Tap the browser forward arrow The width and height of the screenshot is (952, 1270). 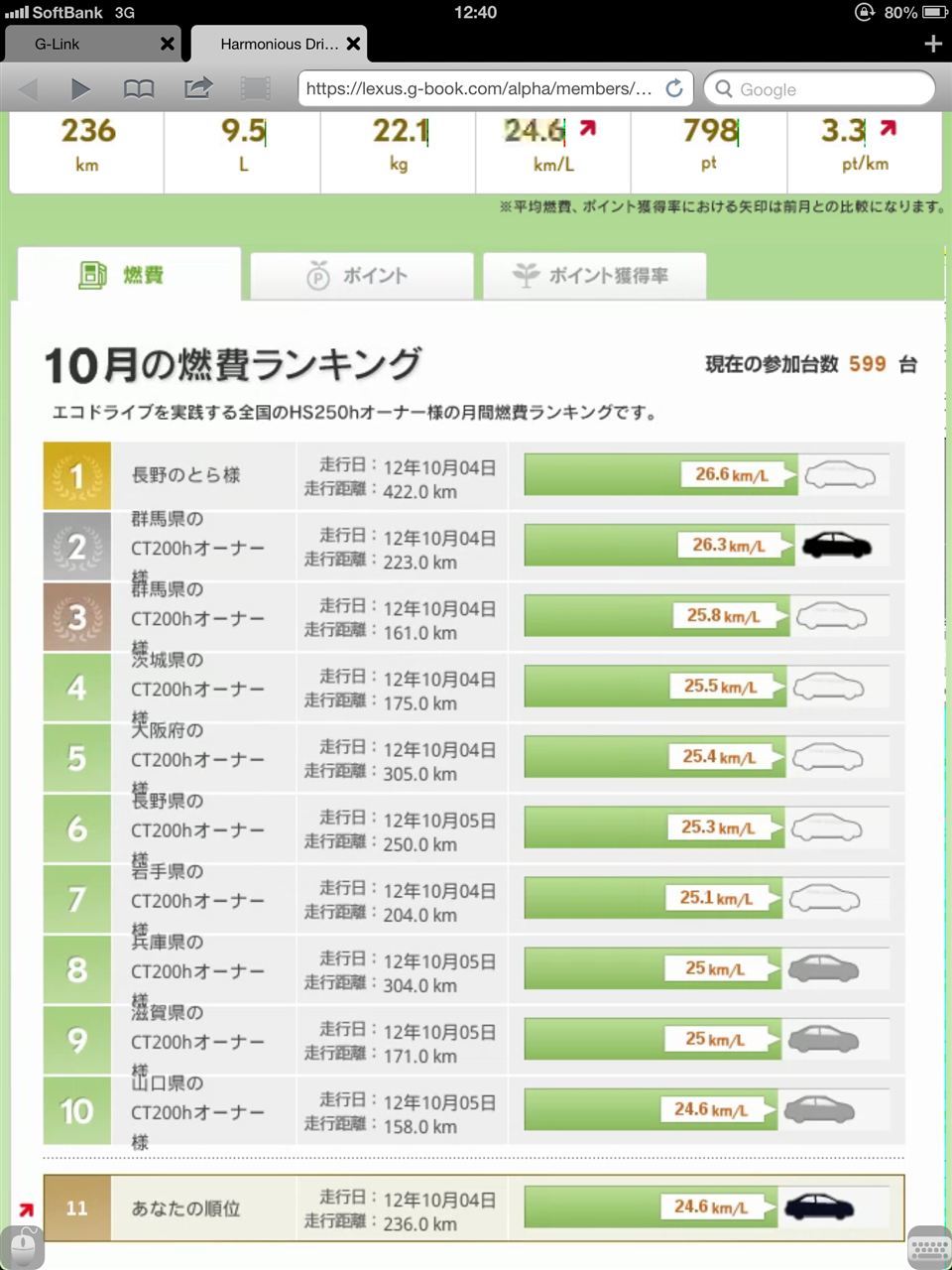80,89
